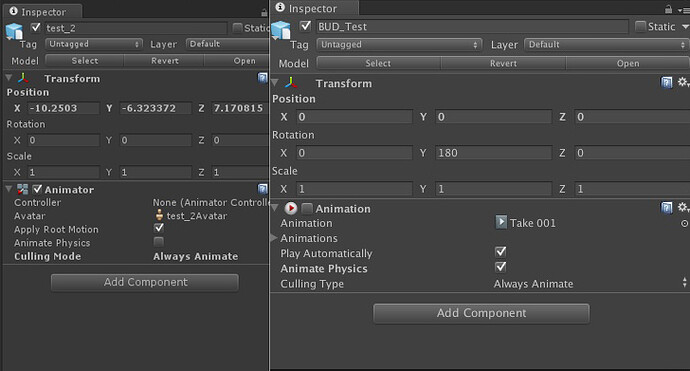Click Add Component button under BUD_Test
Screen dimensions: 690x371
pyautogui.click(x=481, y=313)
